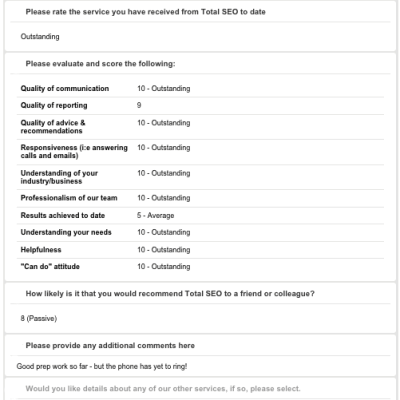Screen dimensions: 400x400
Task: Click the 'Please rate the service' section heading
Action: tap(146, 12)
